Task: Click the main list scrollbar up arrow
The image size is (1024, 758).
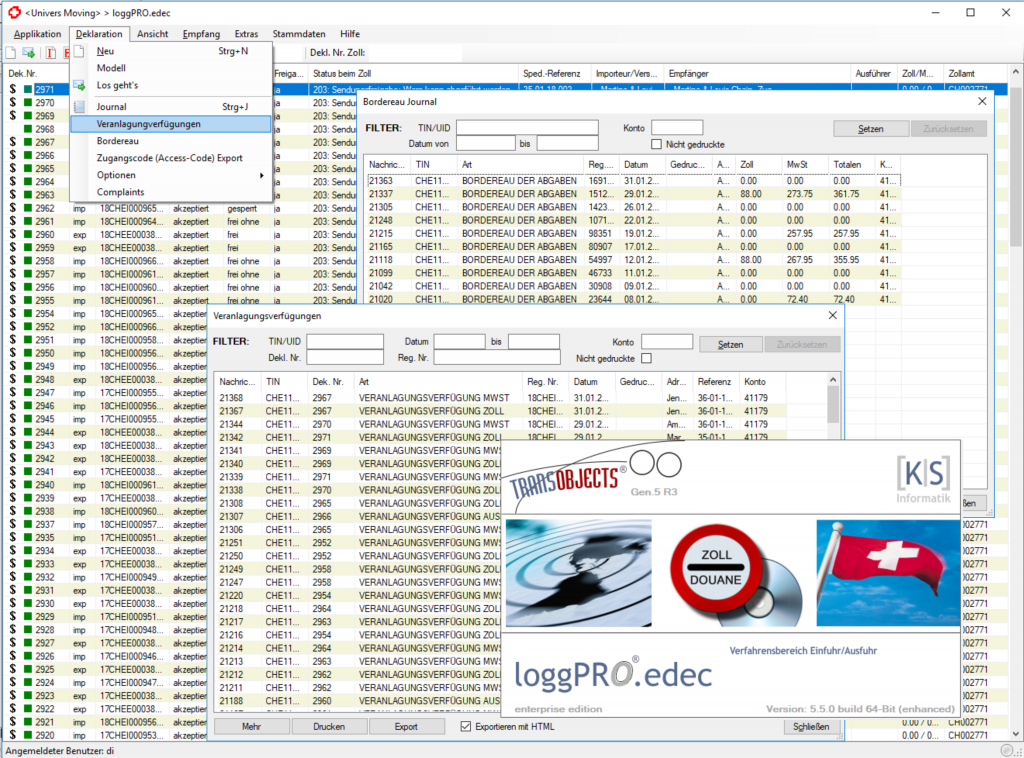Action: click(x=1016, y=72)
